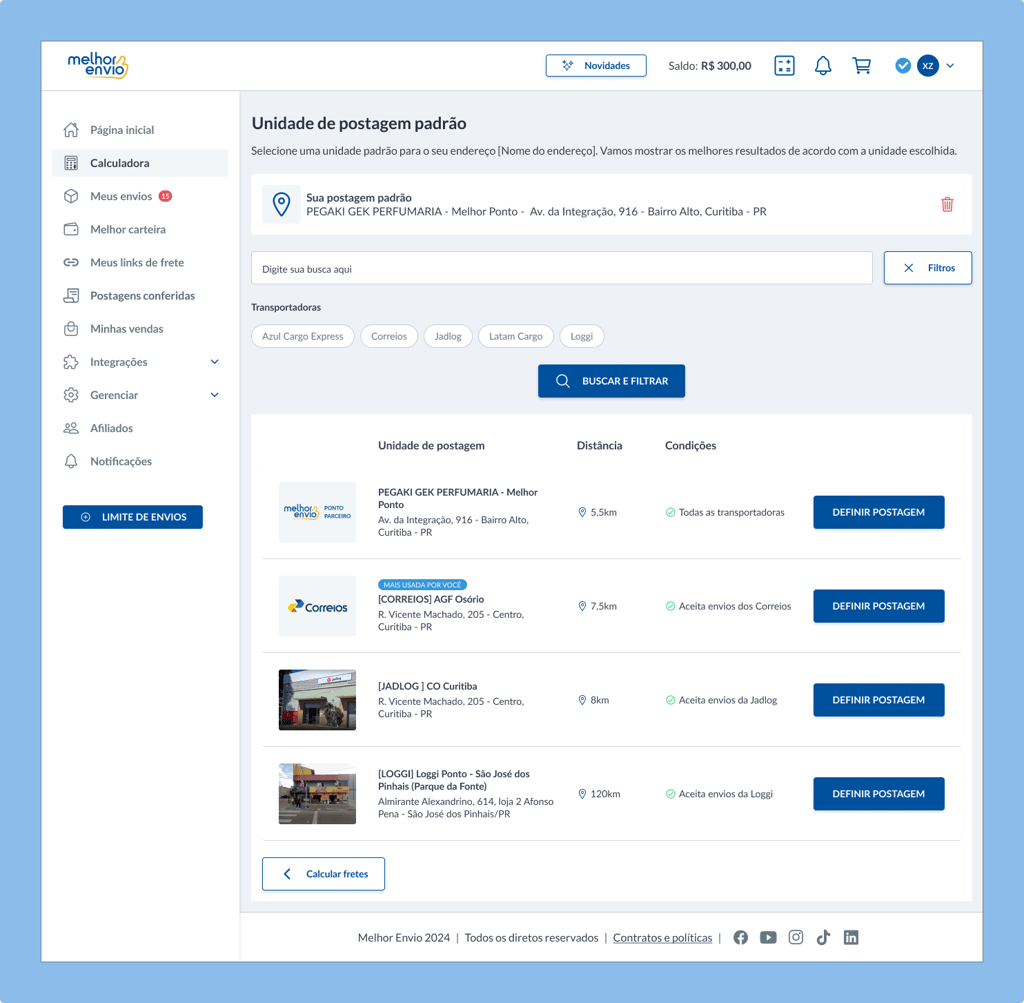Go to Página inicial in sidebar
The image size is (1024, 1003).
point(140,130)
